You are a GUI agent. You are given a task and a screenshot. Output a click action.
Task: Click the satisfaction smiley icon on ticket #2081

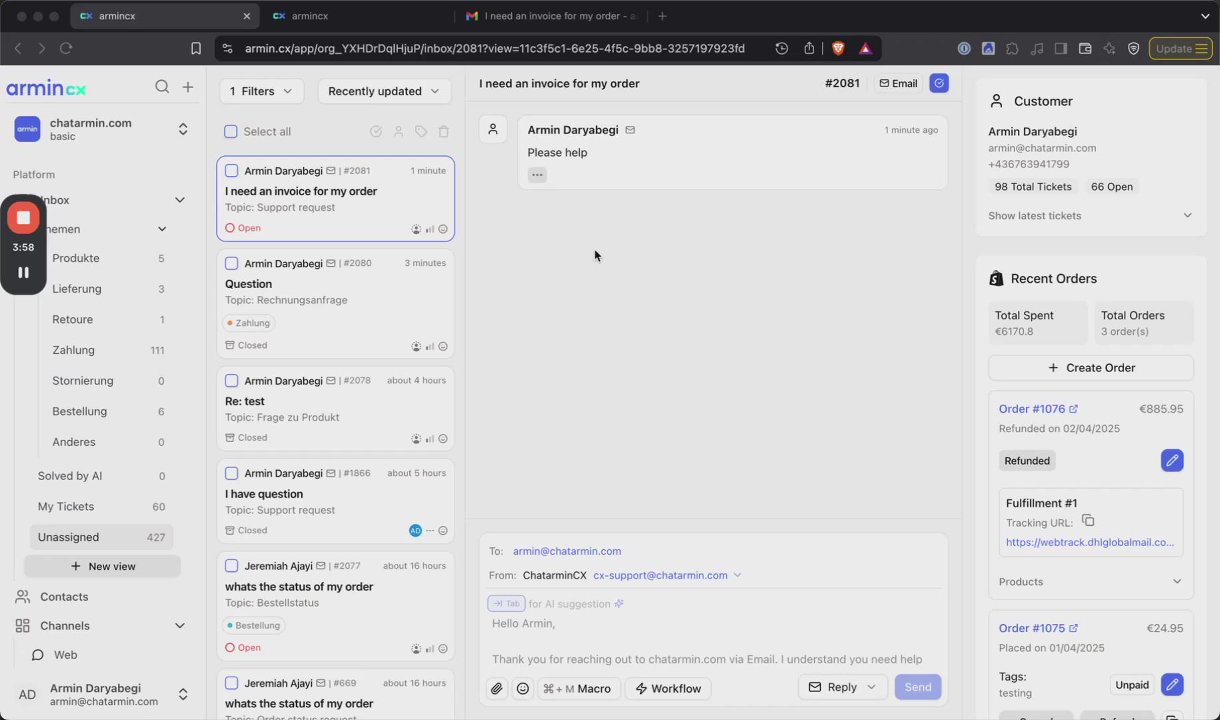point(443,229)
